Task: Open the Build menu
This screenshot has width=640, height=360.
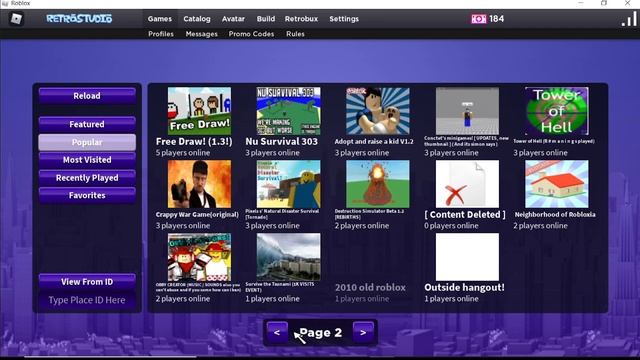Action: pos(266,19)
